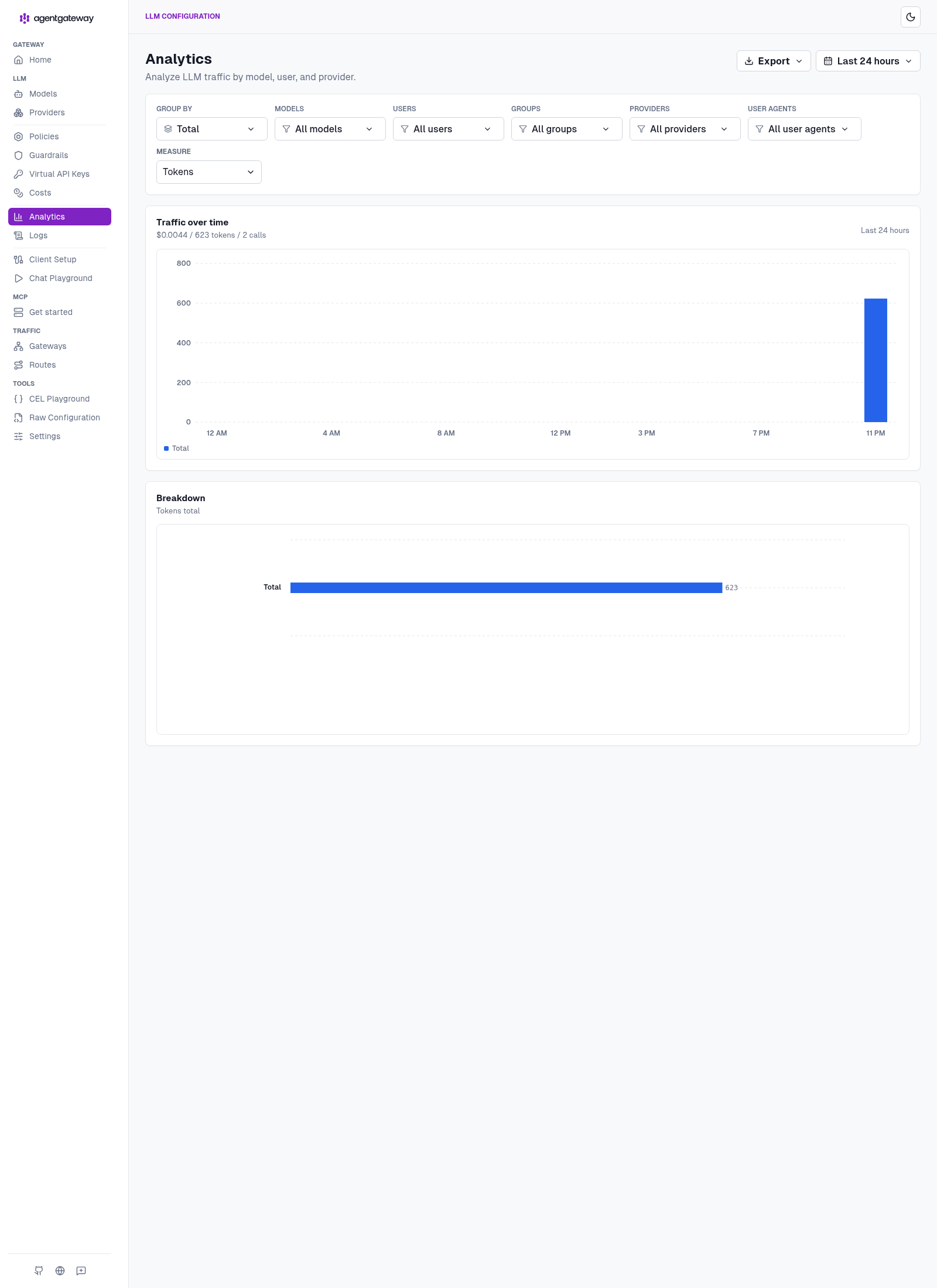
Task: Open the All users filter dropdown
Action: click(x=449, y=129)
